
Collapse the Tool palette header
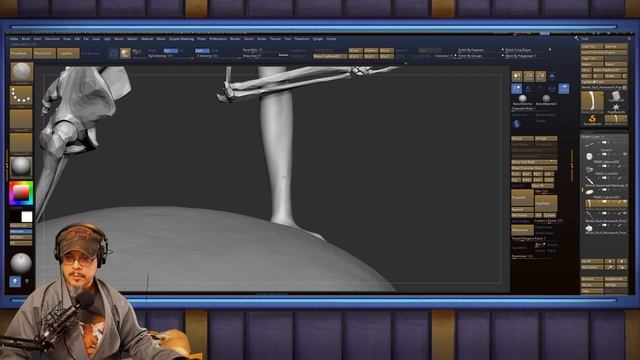(584, 39)
